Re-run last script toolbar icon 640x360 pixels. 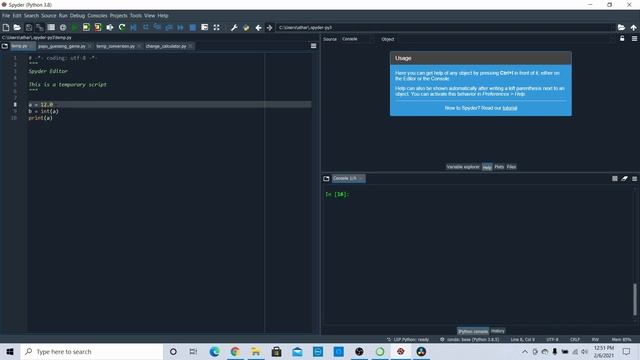pyautogui.click(x=122, y=27)
